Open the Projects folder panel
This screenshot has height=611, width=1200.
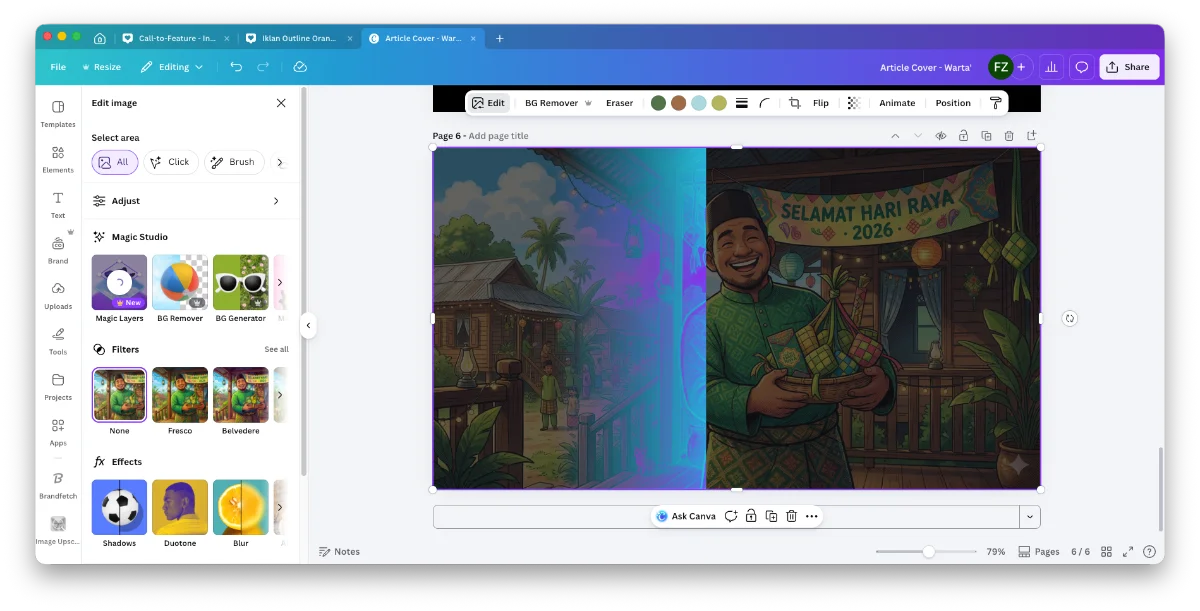(x=58, y=386)
